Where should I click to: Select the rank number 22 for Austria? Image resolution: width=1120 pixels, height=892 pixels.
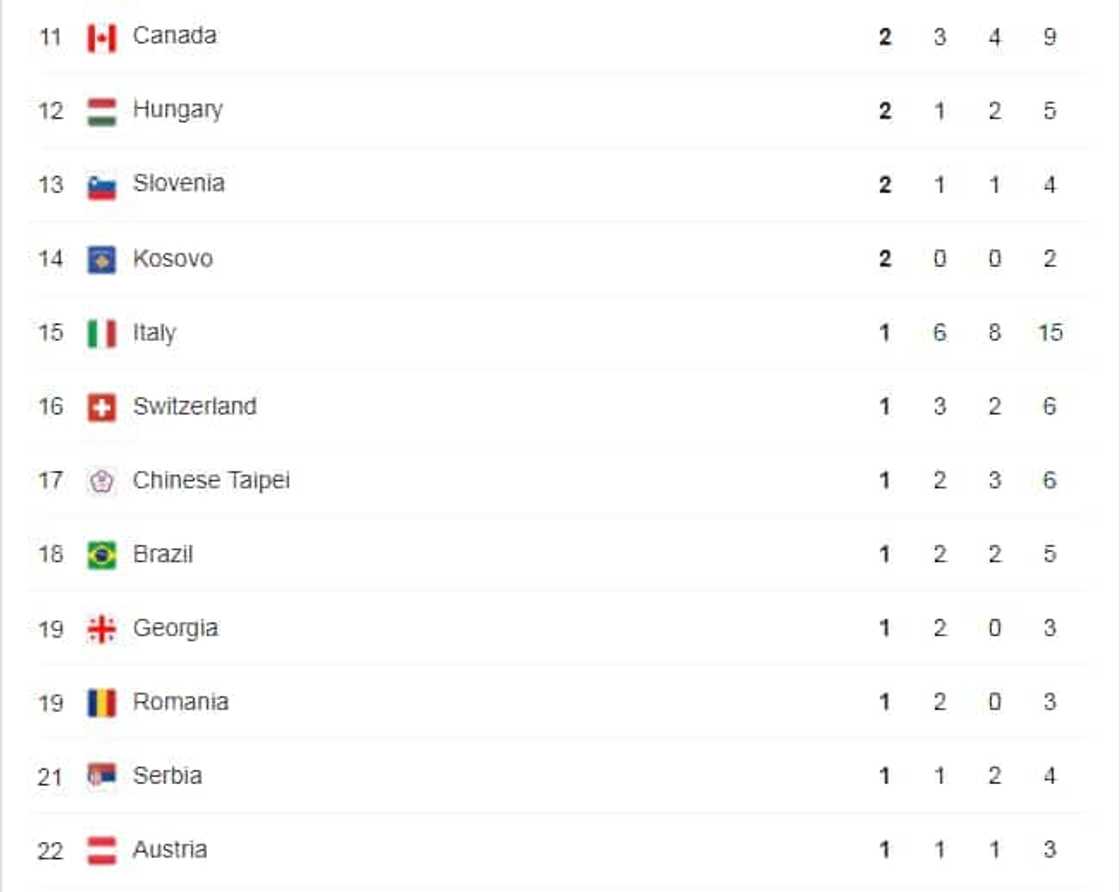[51, 851]
